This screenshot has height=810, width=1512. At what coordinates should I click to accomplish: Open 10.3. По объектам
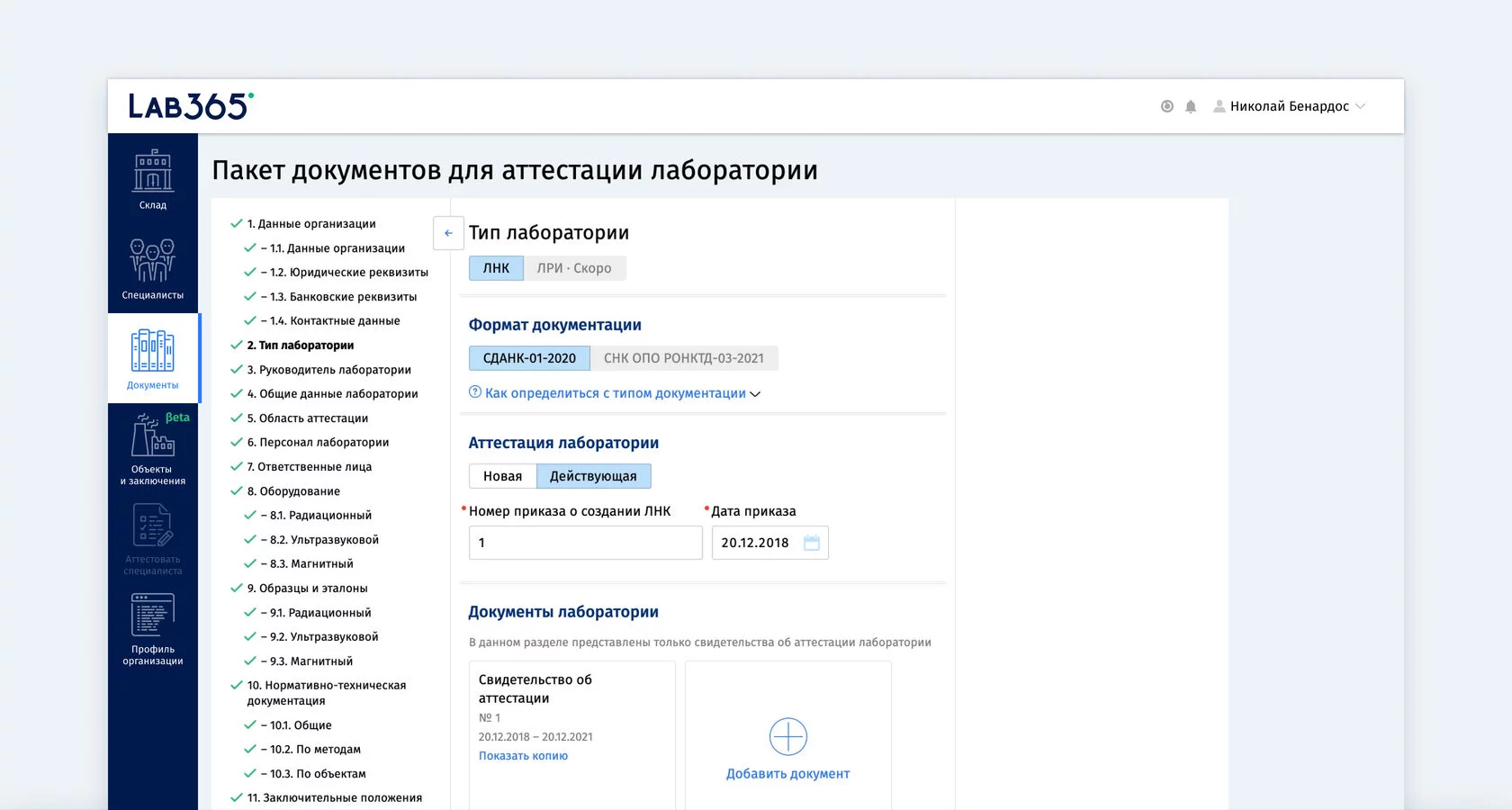313,774
